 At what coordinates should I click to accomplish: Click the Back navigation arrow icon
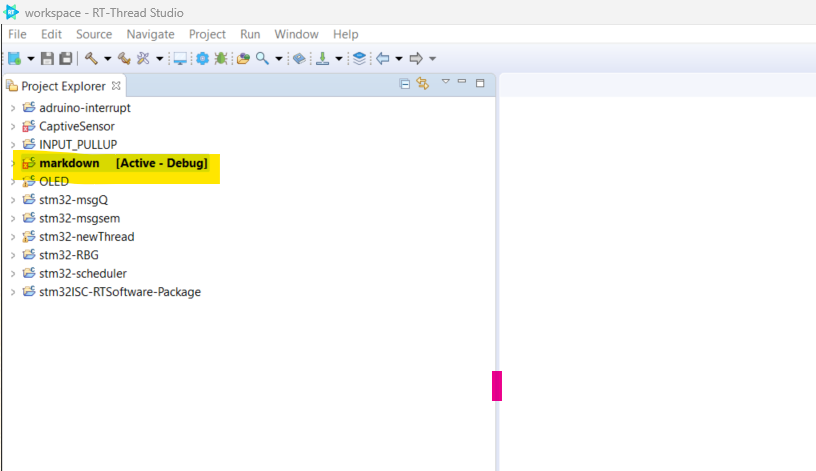382,59
